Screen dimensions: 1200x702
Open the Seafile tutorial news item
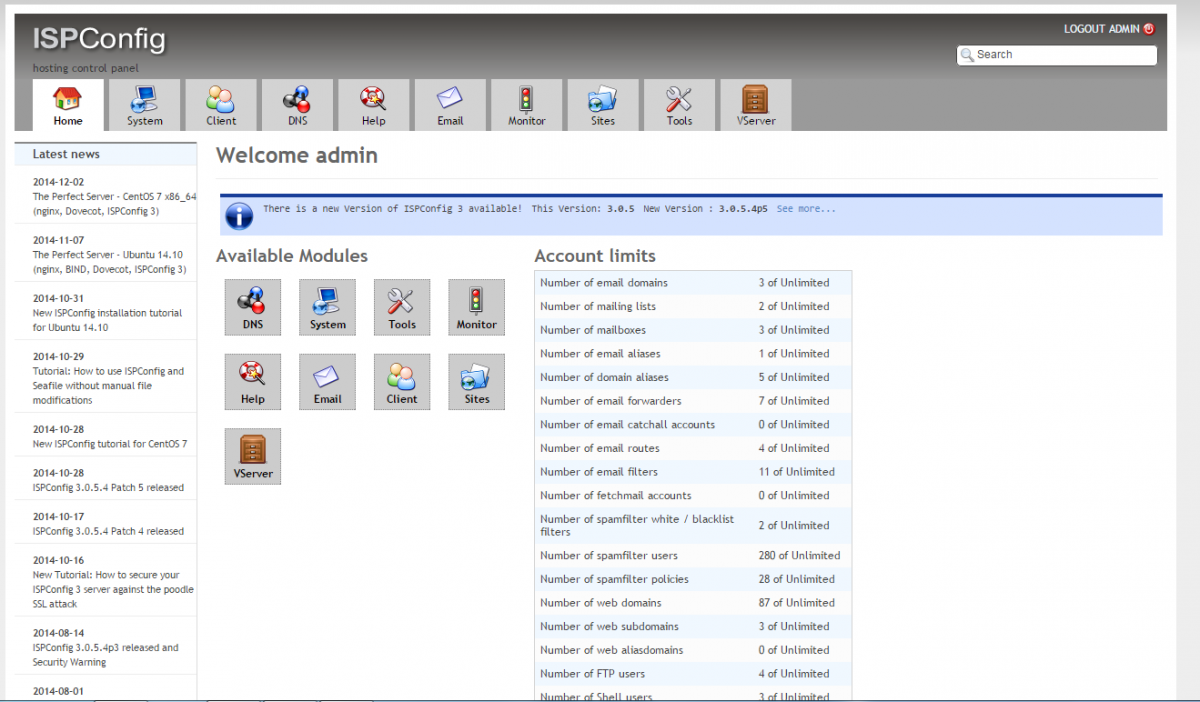[x=108, y=386]
